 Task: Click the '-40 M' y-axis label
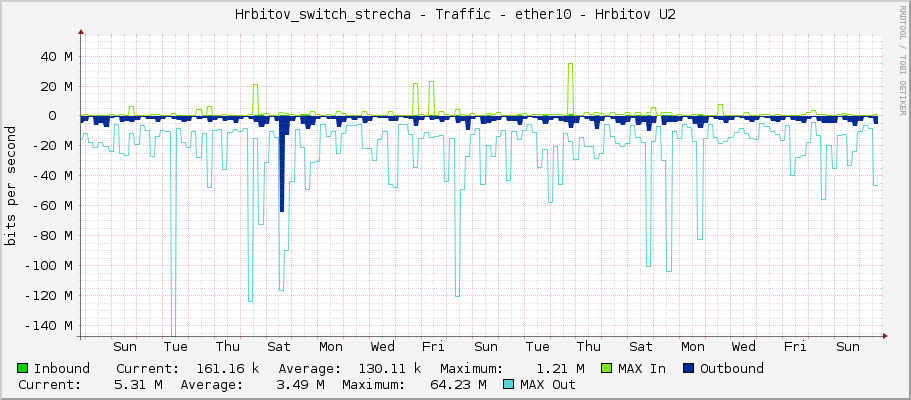[52, 176]
